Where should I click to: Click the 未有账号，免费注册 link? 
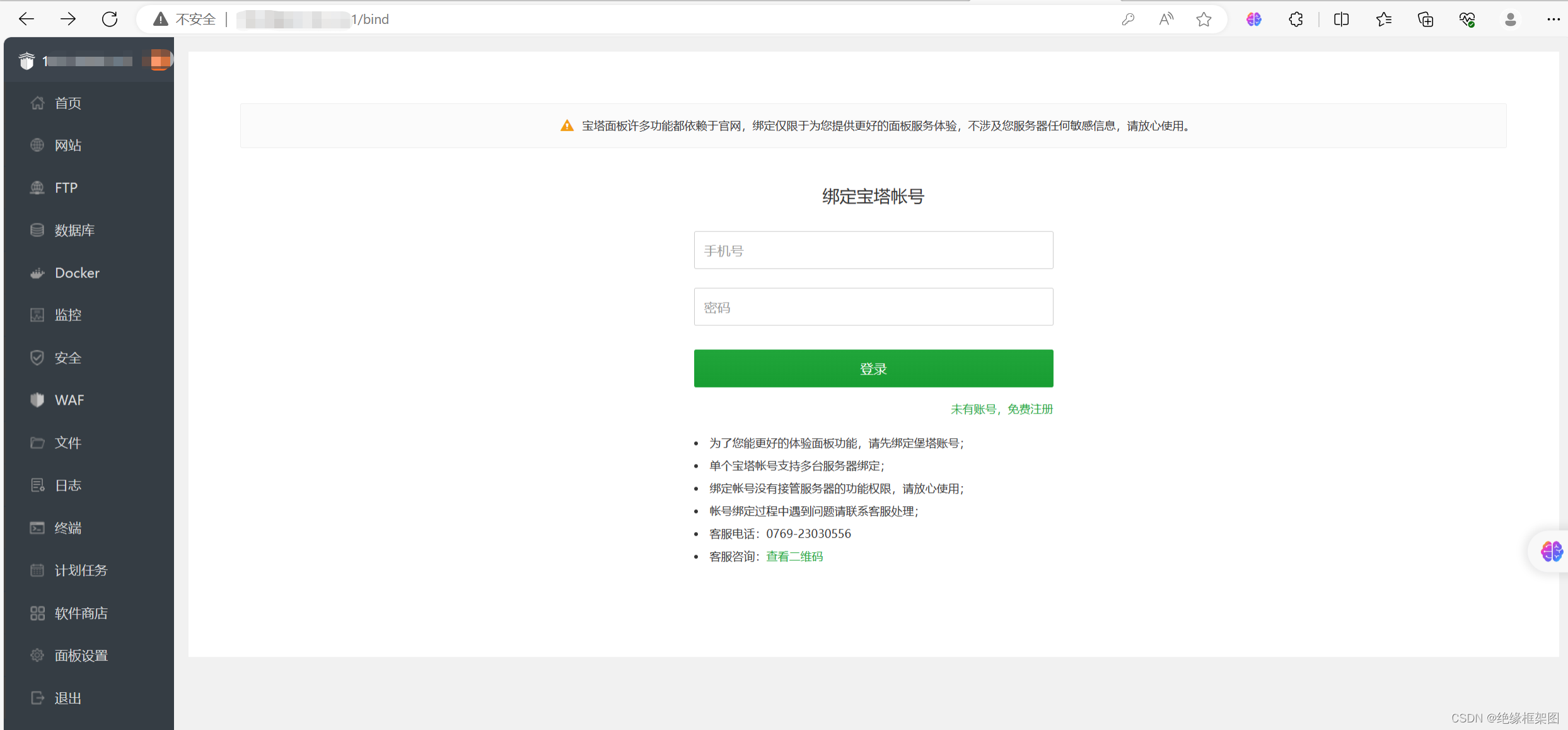(1001, 409)
